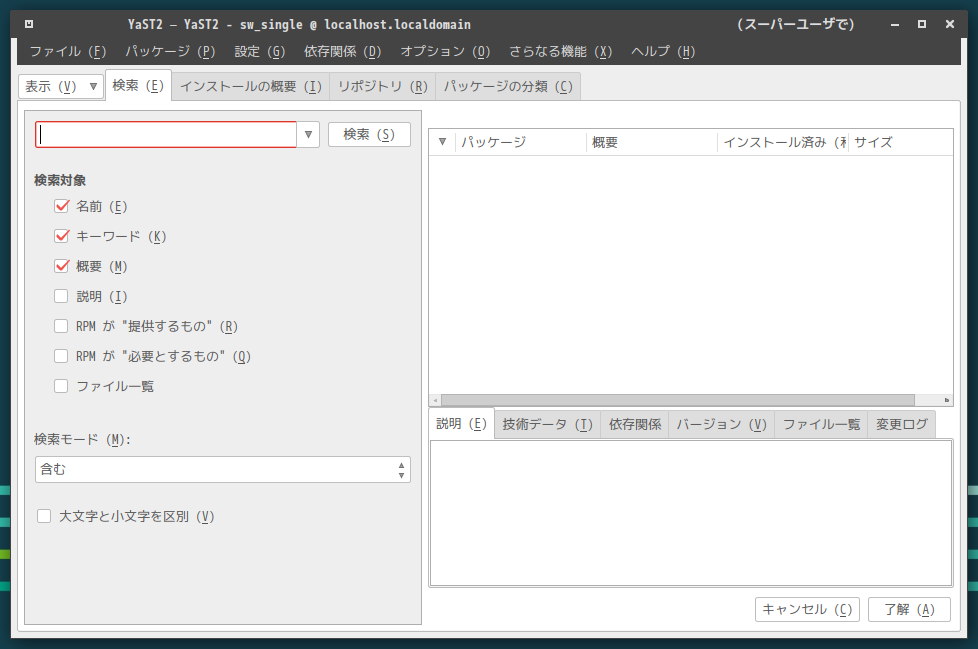The image size is (978, 649).
Task: Select the 技術データ (T) details tab
Action: (x=547, y=425)
